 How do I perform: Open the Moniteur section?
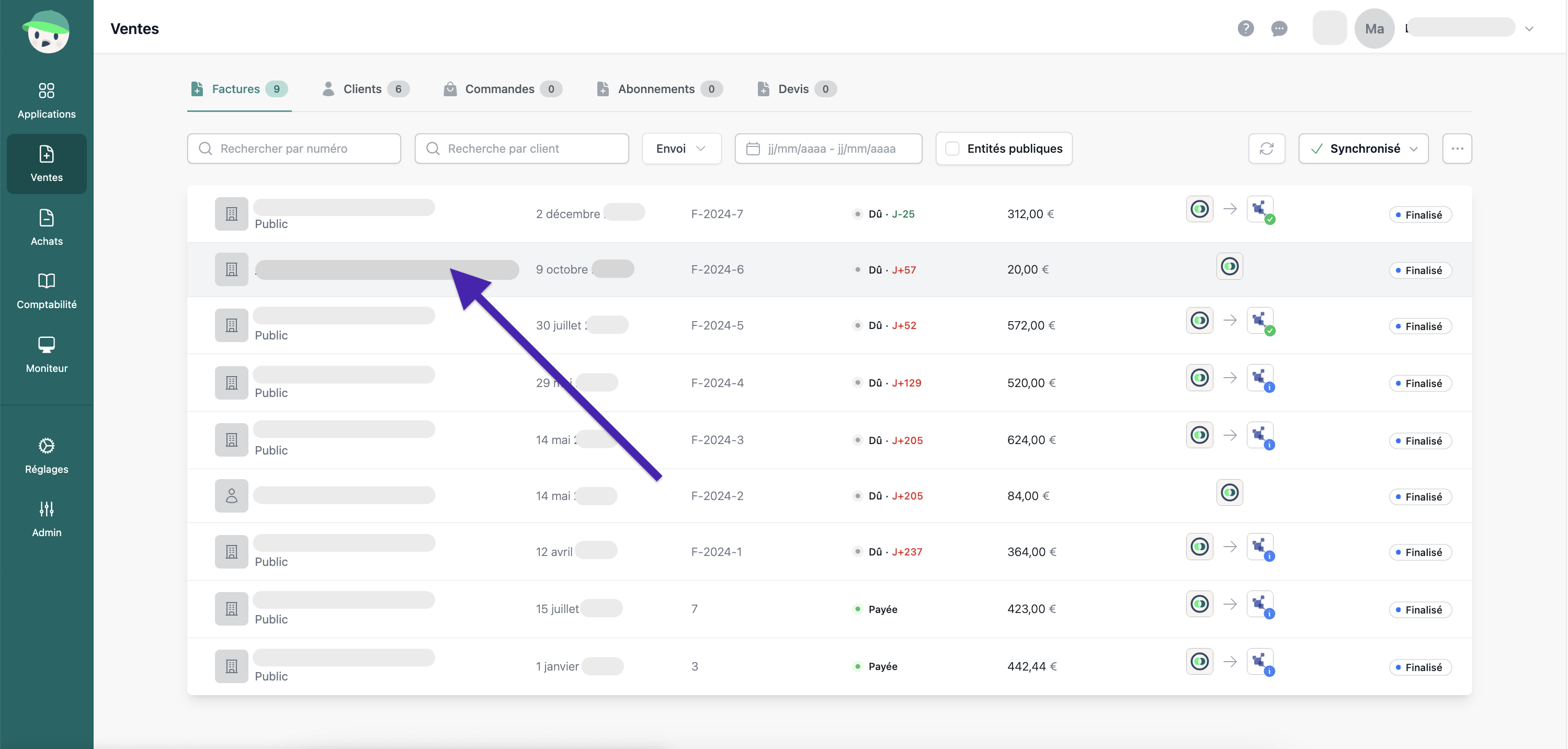46,355
